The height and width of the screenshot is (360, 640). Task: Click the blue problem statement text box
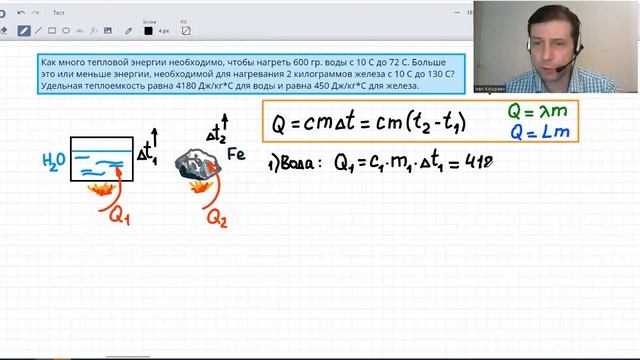click(251, 74)
